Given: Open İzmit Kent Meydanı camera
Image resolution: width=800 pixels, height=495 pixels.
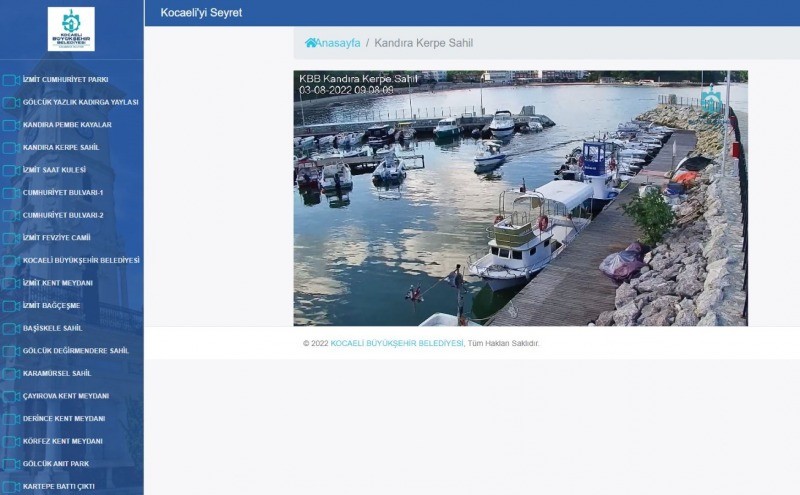Looking at the screenshot, I should point(58,283).
